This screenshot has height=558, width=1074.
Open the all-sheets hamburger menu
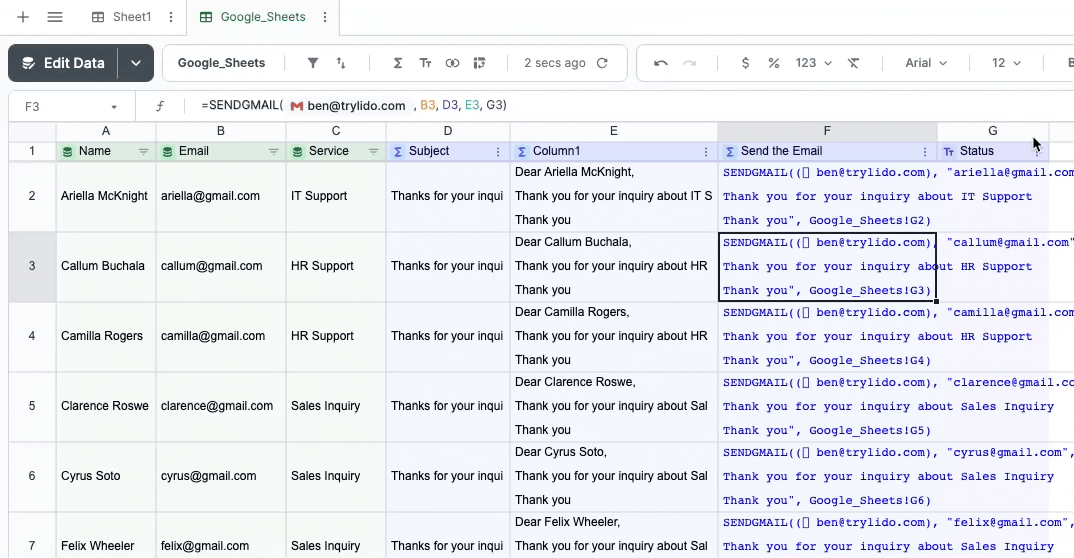click(x=55, y=17)
